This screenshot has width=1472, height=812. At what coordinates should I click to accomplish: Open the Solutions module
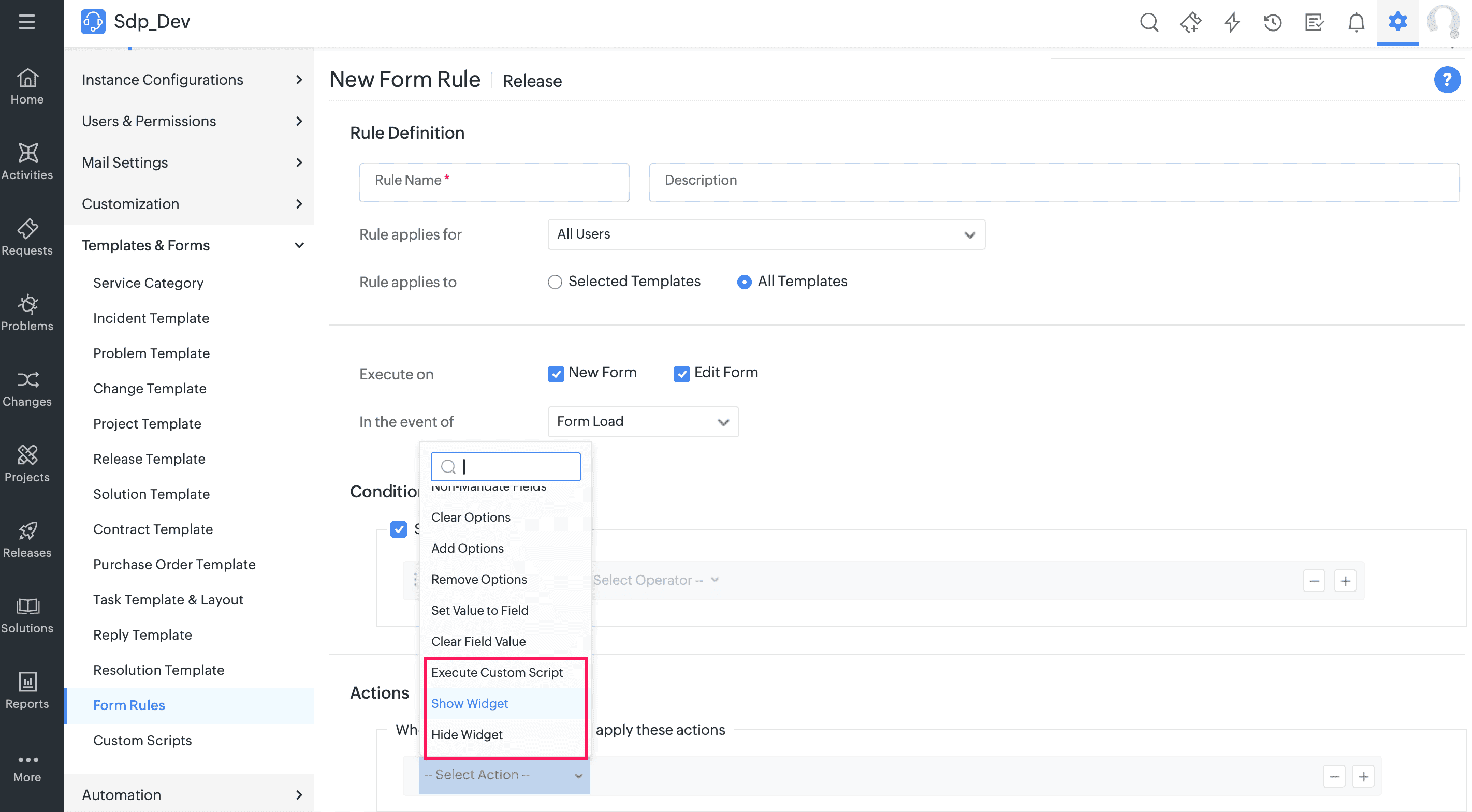[27, 615]
